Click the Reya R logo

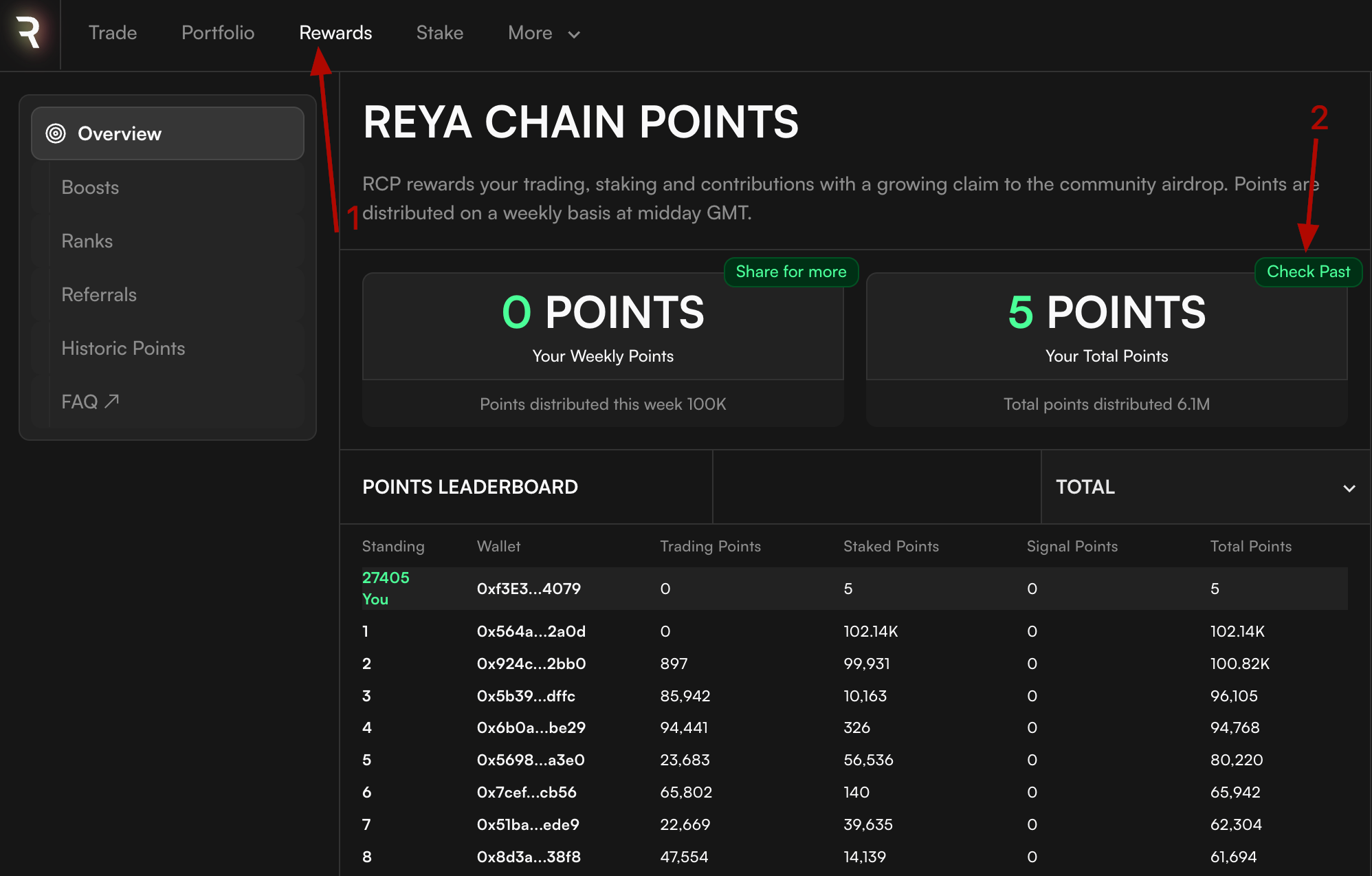click(28, 32)
